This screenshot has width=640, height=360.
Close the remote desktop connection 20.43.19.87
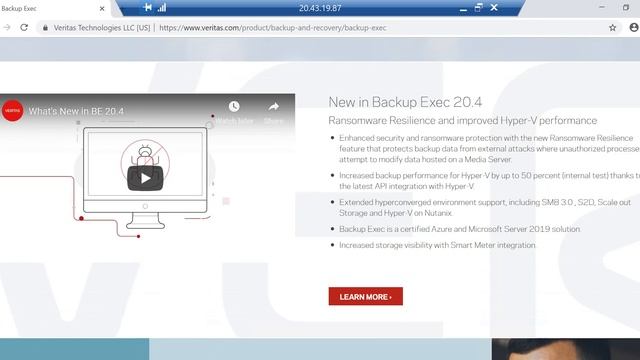(x=494, y=7)
